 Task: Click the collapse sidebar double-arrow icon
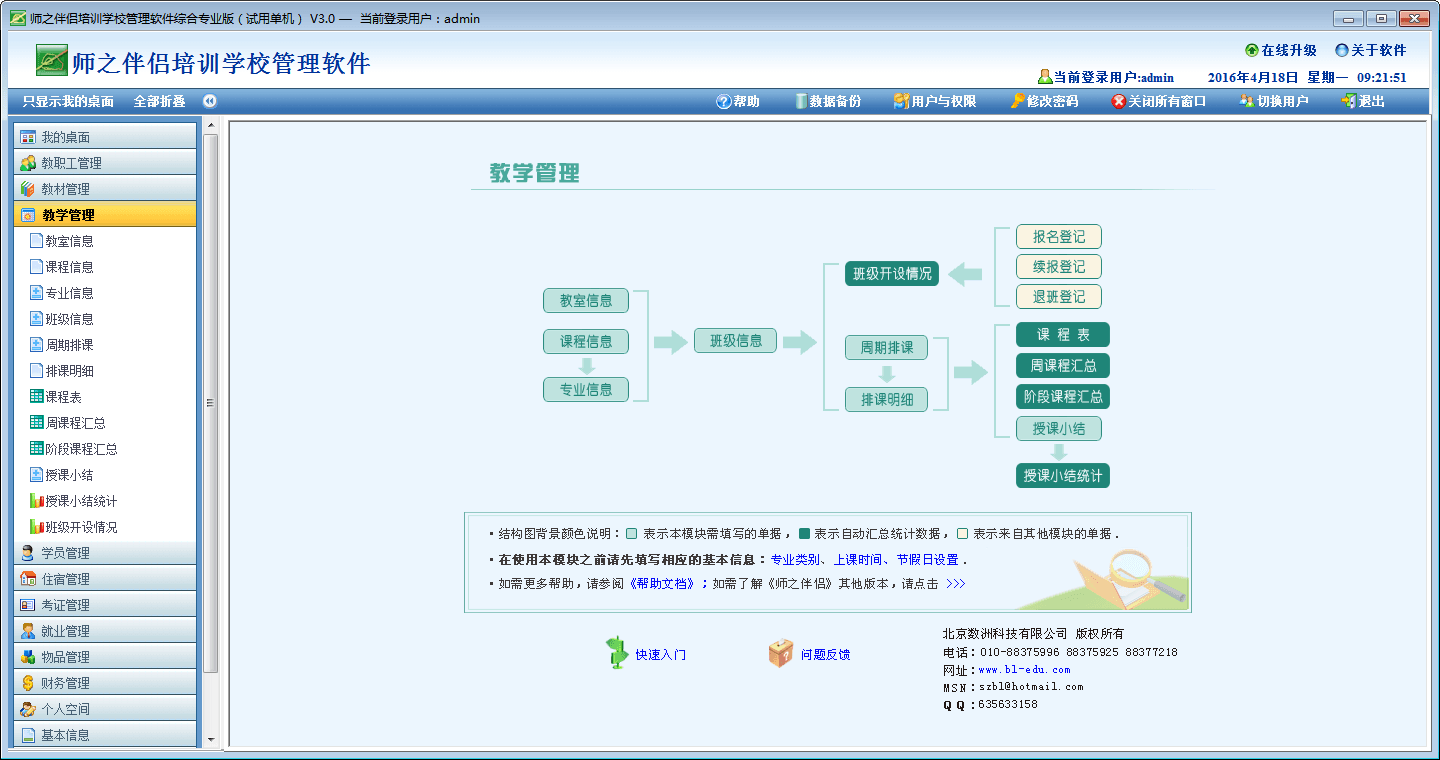click(210, 101)
